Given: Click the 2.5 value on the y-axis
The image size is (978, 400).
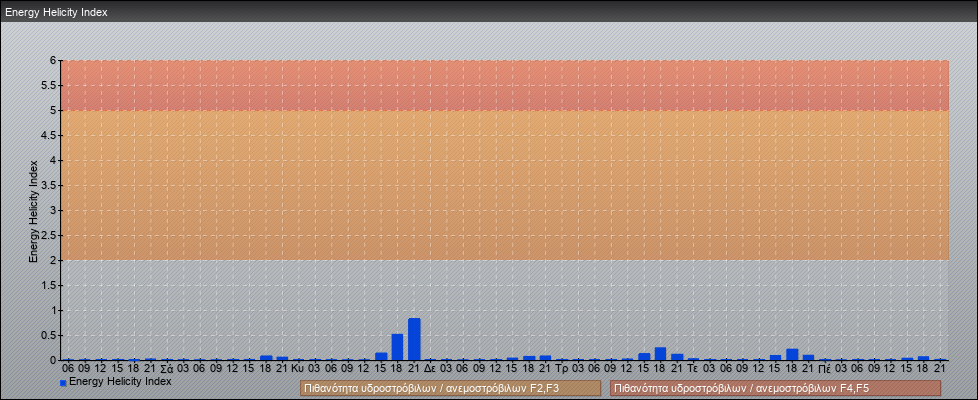Looking at the screenshot, I should 49,235.
